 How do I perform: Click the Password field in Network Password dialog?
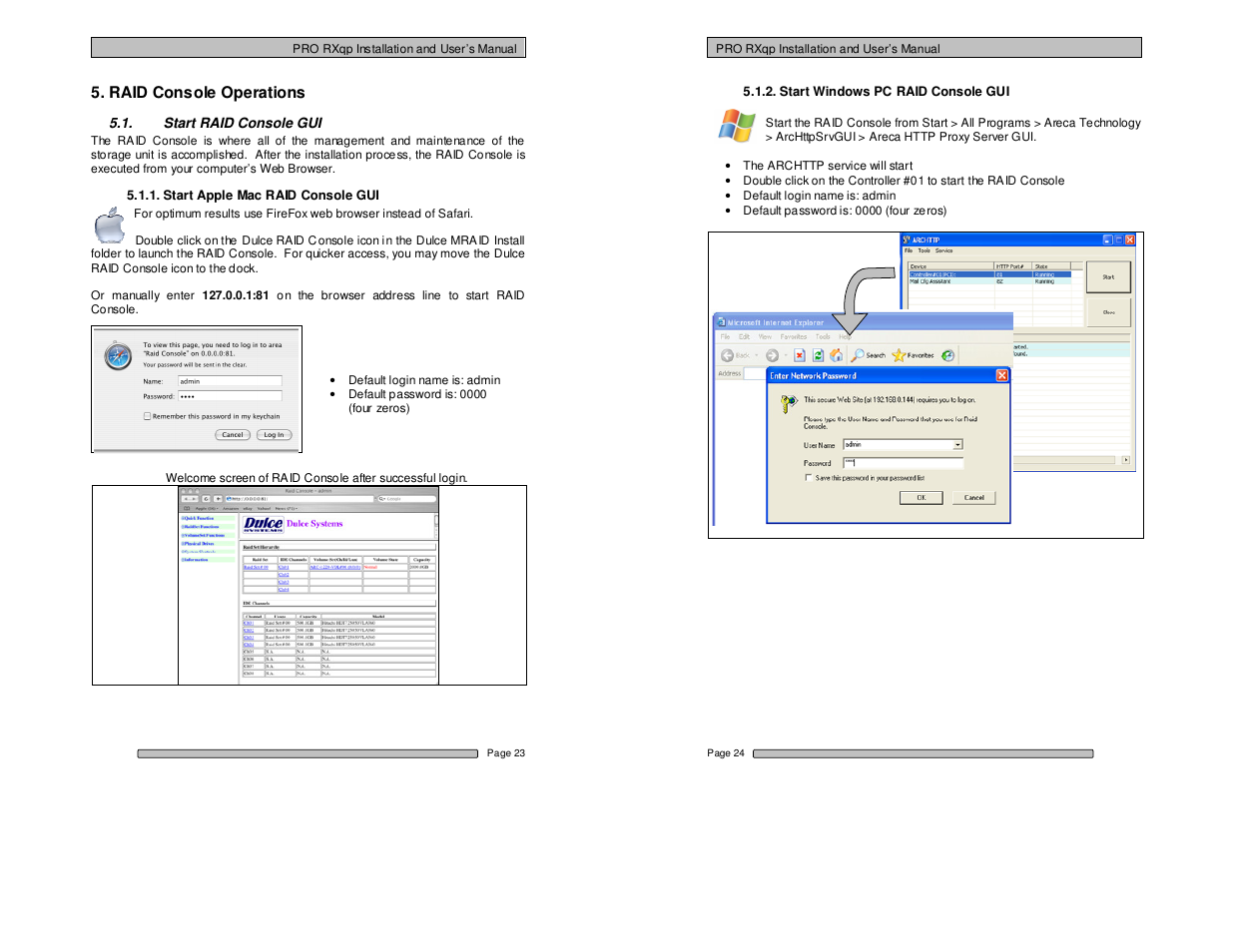coord(904,463)
